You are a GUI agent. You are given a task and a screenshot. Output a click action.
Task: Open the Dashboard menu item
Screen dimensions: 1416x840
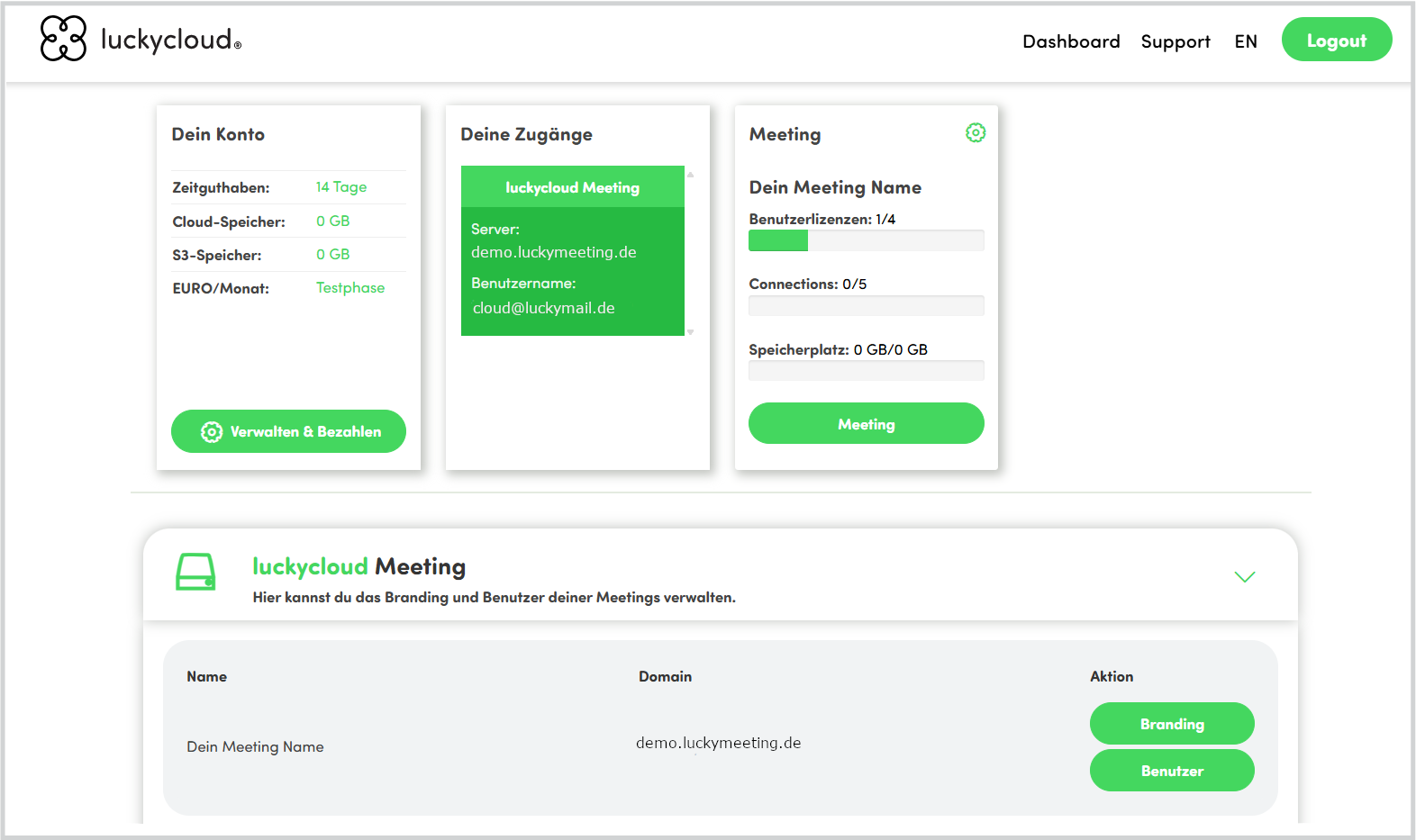(x=1071, y=41)
